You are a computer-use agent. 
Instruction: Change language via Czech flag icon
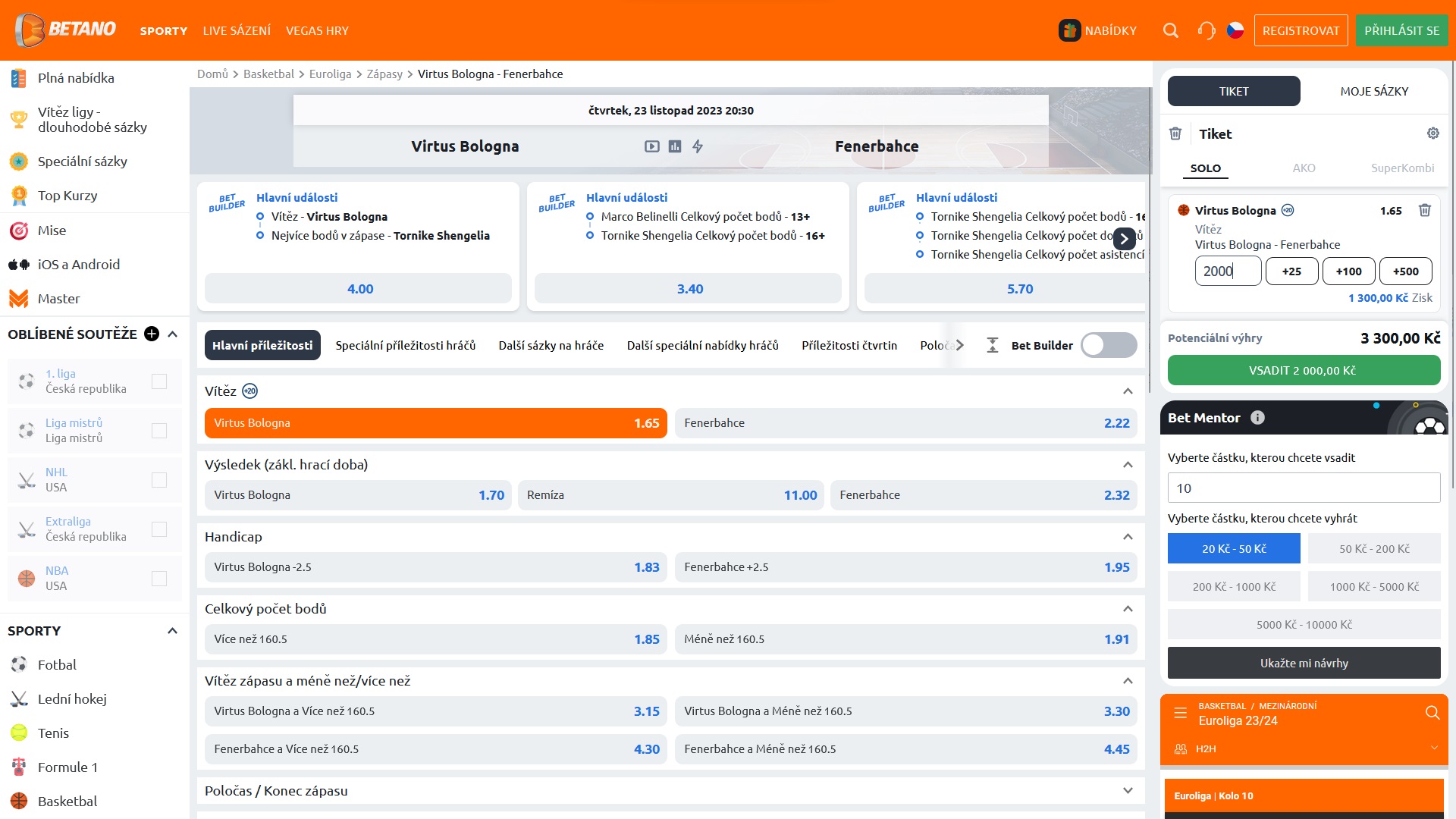tap(1235, 30)
